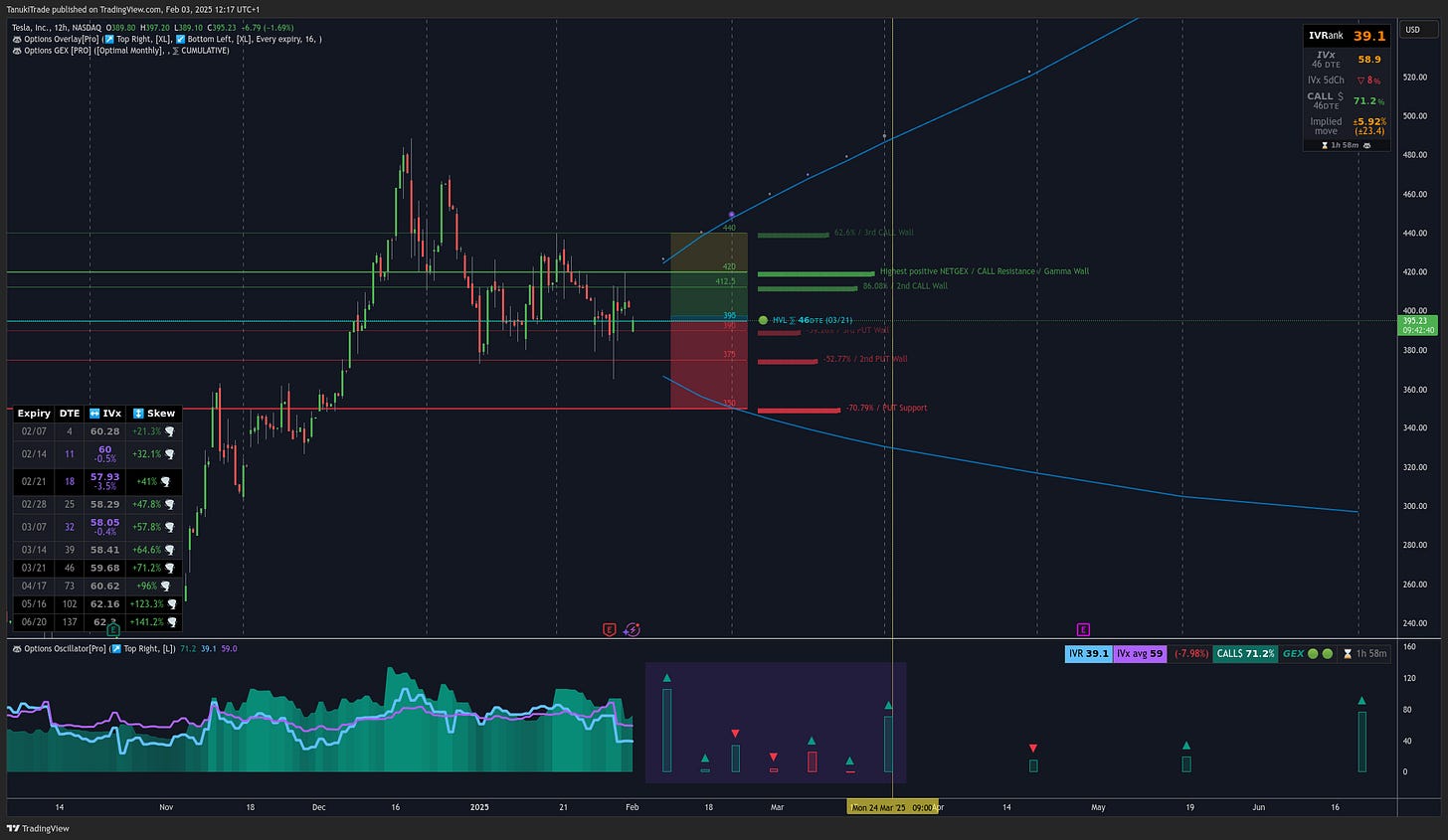The image size is (1448, 840).
Task: Click the red 350 PUT Support bar
Action: tap(799, 411)
